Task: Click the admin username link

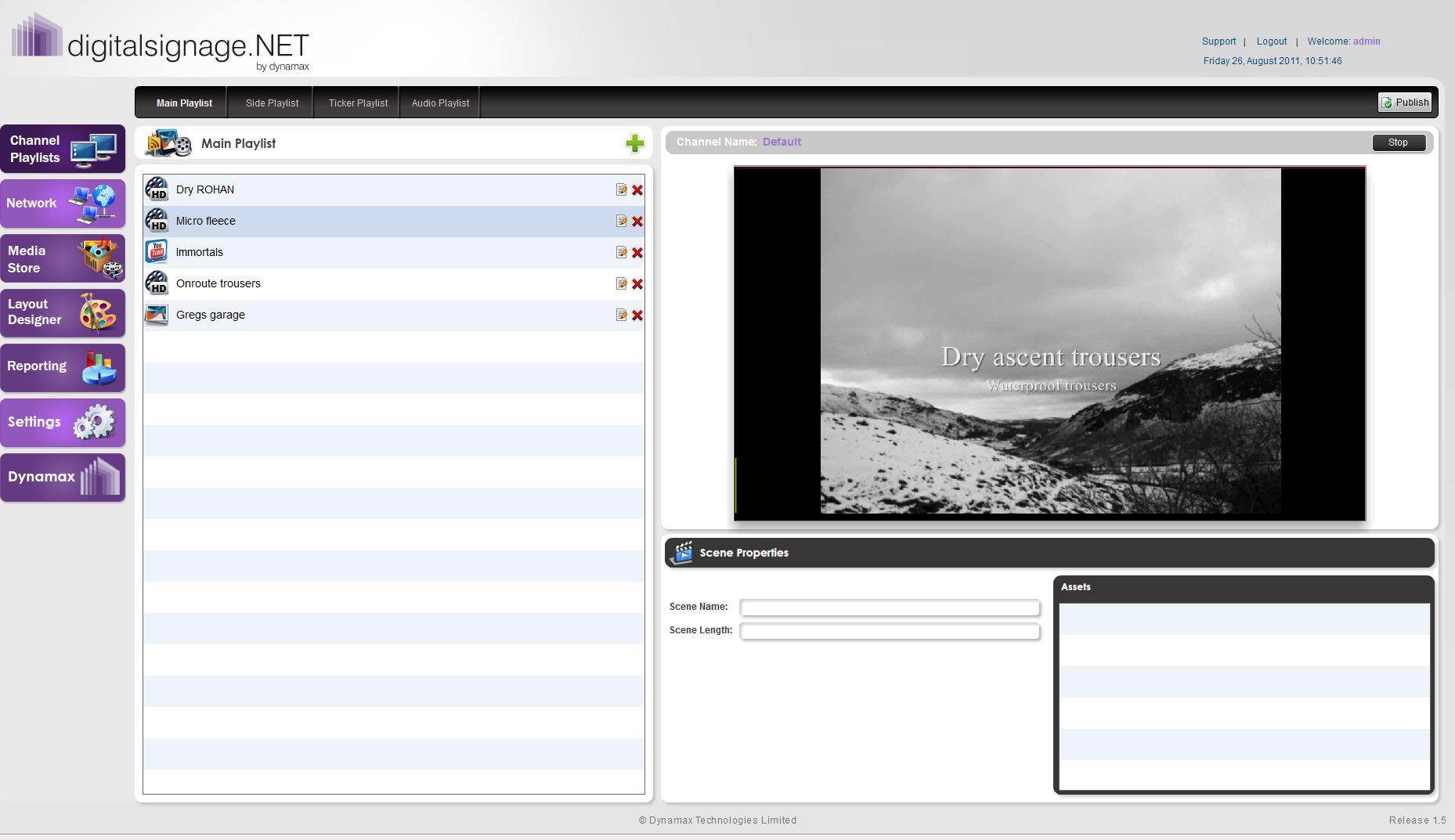Action: point(1367,41)
